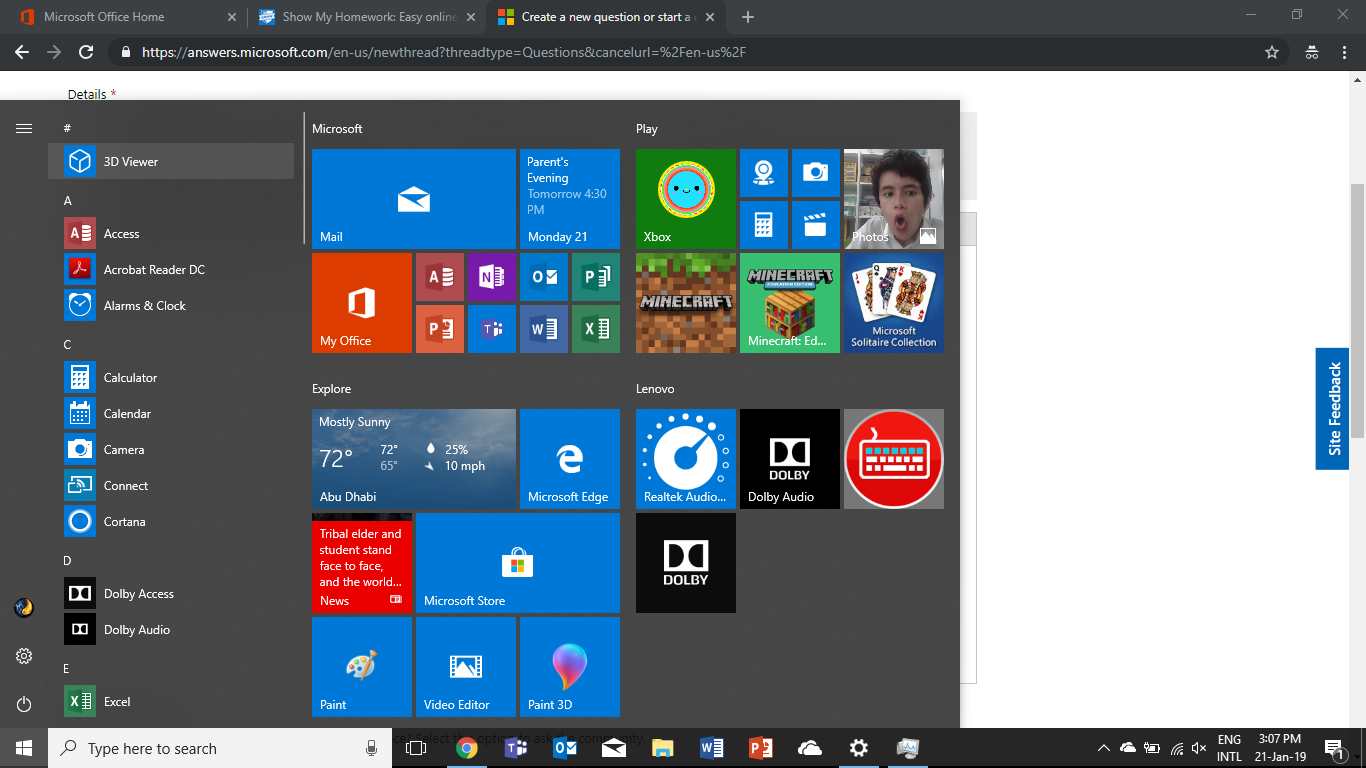This screenshot has height=768, width=1366.
Task: Click the 'C' letter header in app list
Action: coord(68,345)
